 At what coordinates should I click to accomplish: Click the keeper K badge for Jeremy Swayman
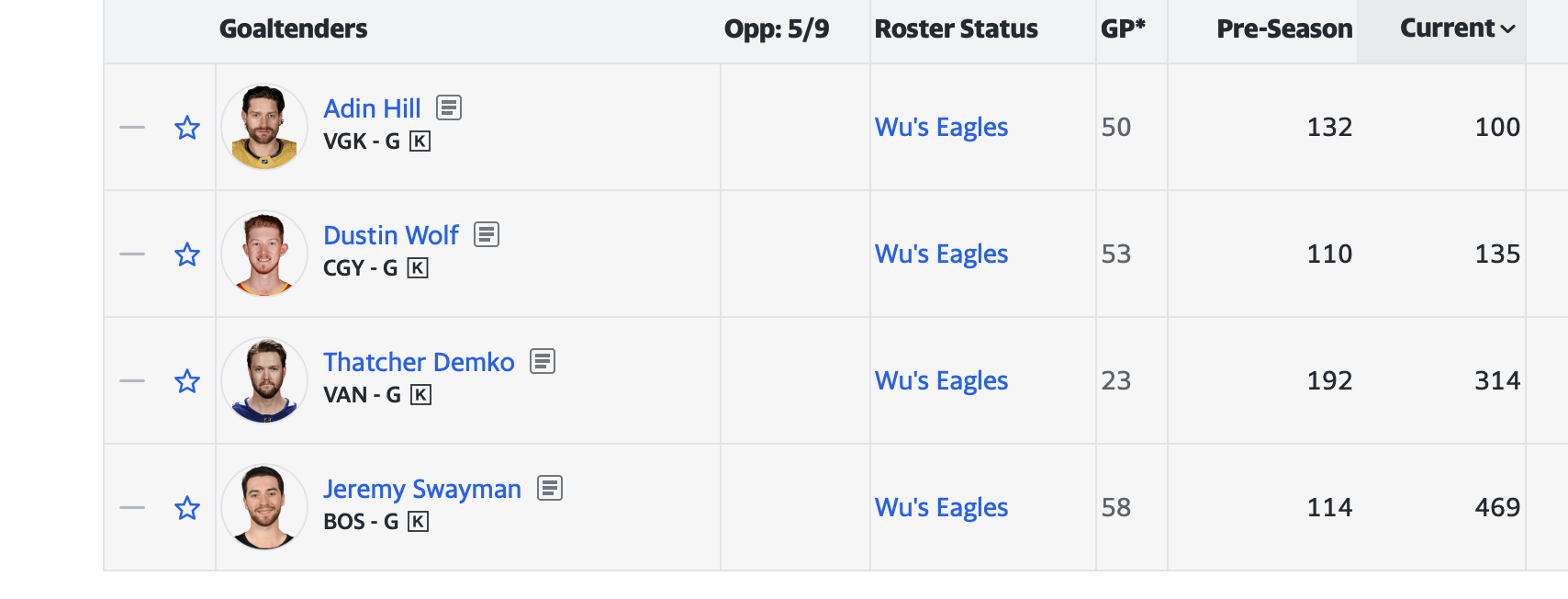(418, 522)
